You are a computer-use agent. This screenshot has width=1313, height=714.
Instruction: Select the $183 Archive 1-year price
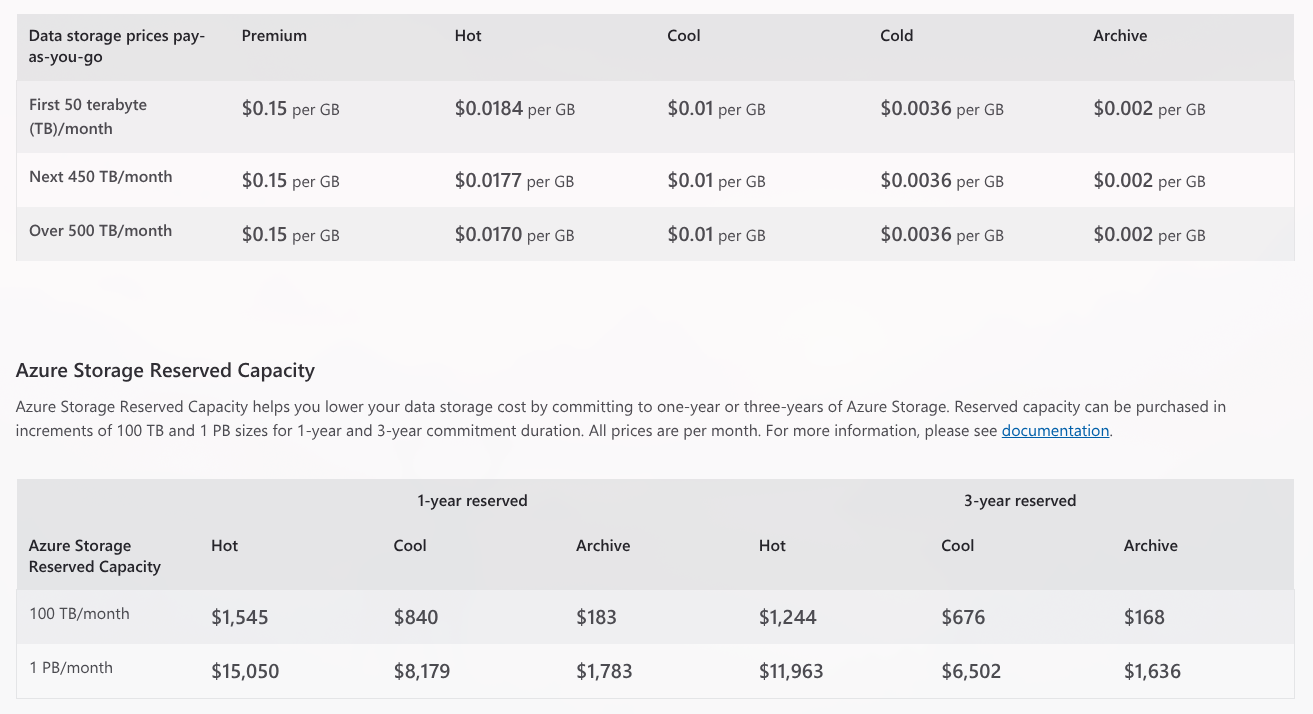596,617
